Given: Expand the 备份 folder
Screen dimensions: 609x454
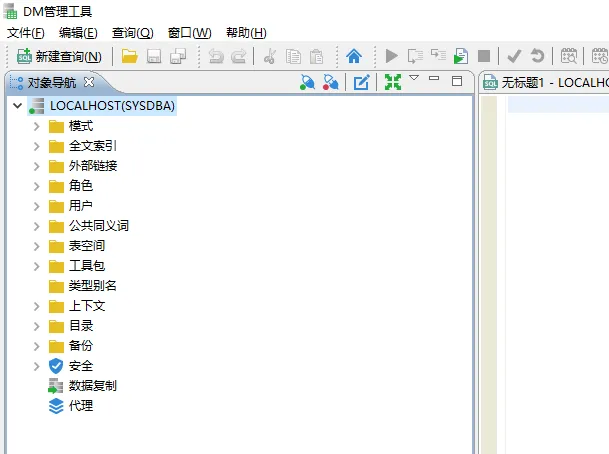Looking at the screenshot, I should 37,346.
